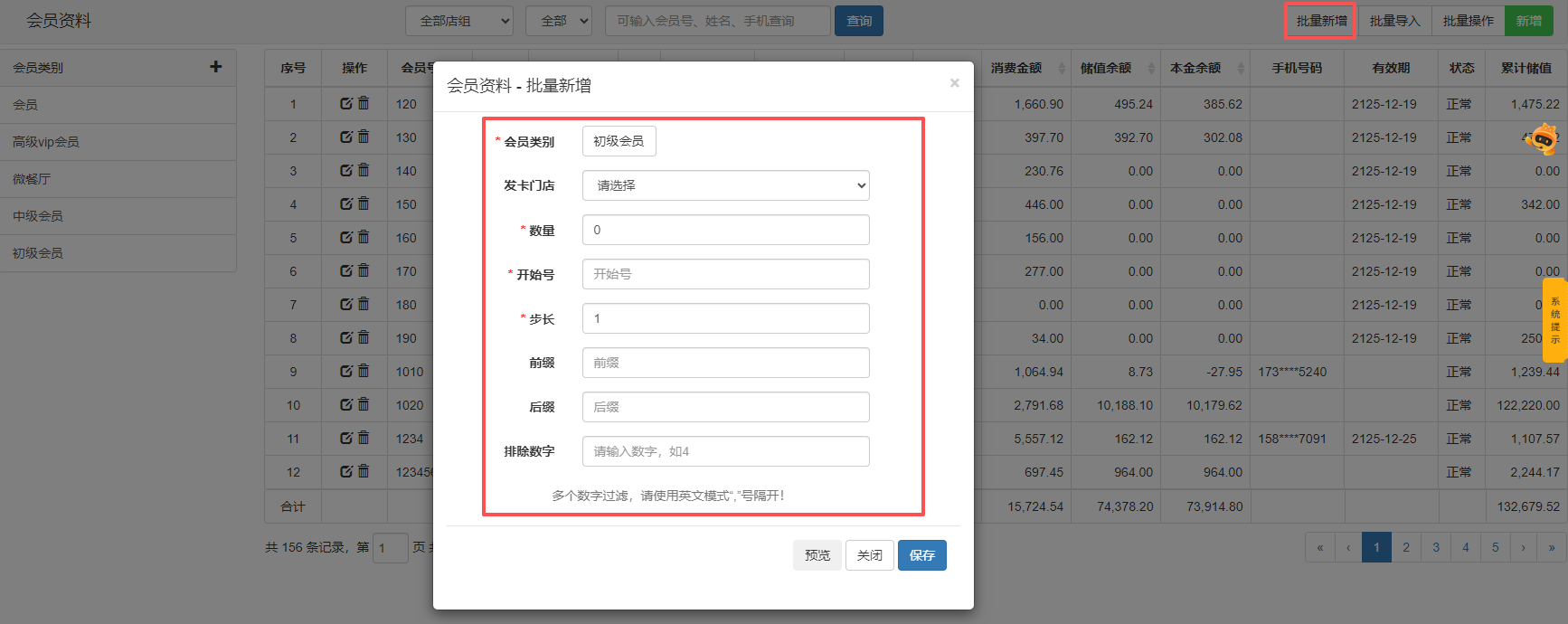The width and height of the screenshot is (1568, 624).
Task: Sort by 消费金额 column arrows
Action: [x=1062, y=68]
